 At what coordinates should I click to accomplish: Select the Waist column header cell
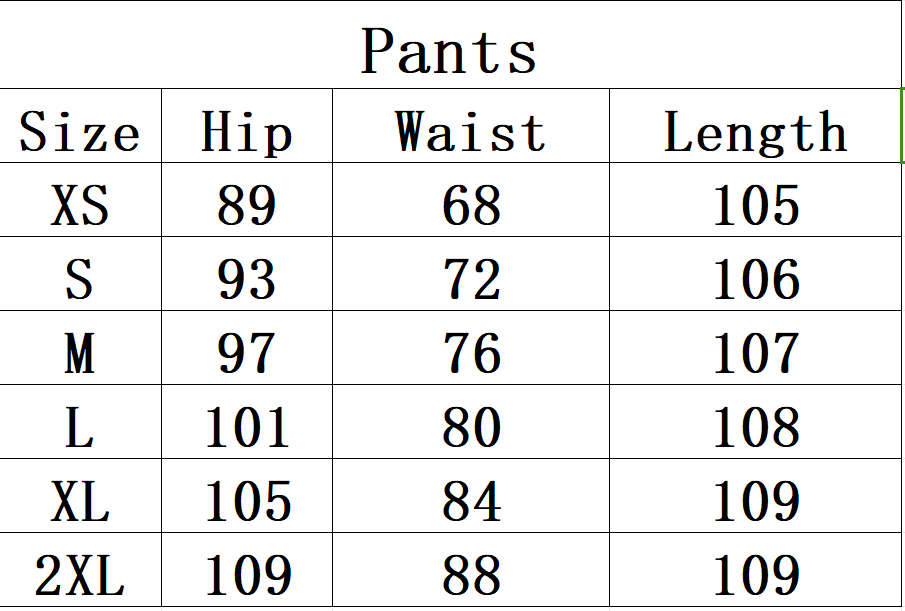[x=471, y=132]
